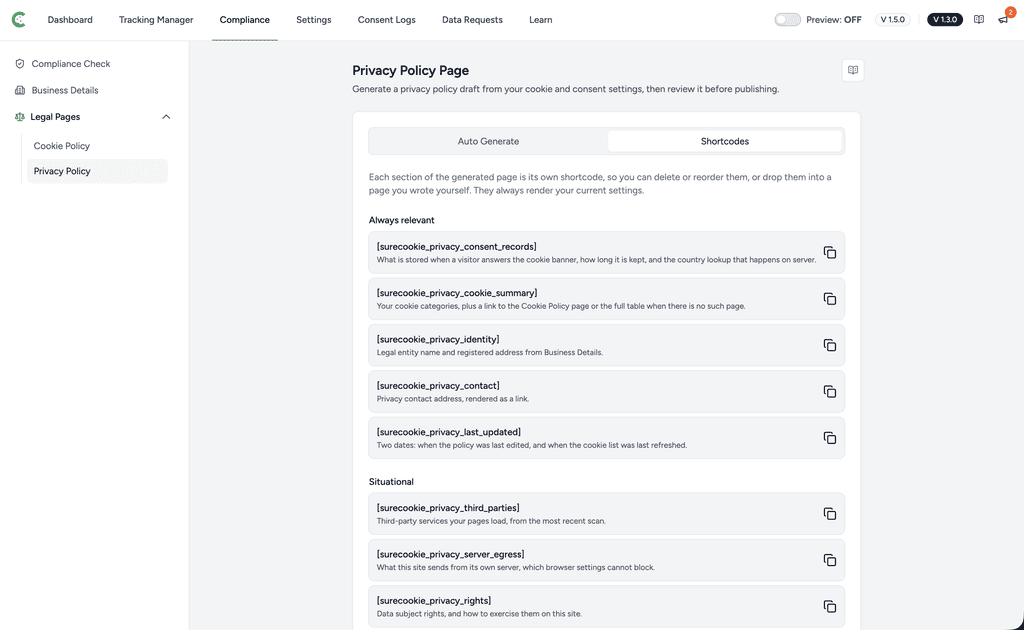Select the Compliance menu item

tap(244, 20)
